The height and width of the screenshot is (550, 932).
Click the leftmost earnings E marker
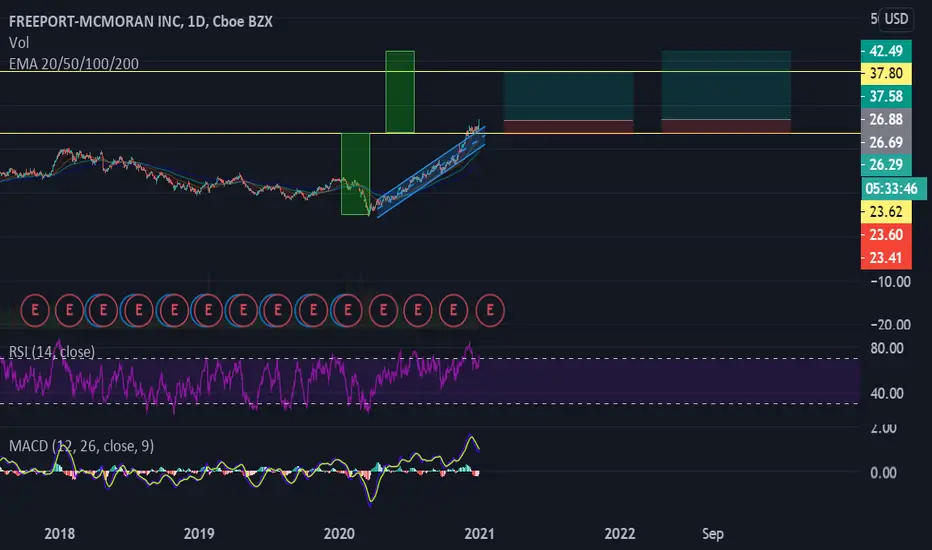click(x=34, y=310)
